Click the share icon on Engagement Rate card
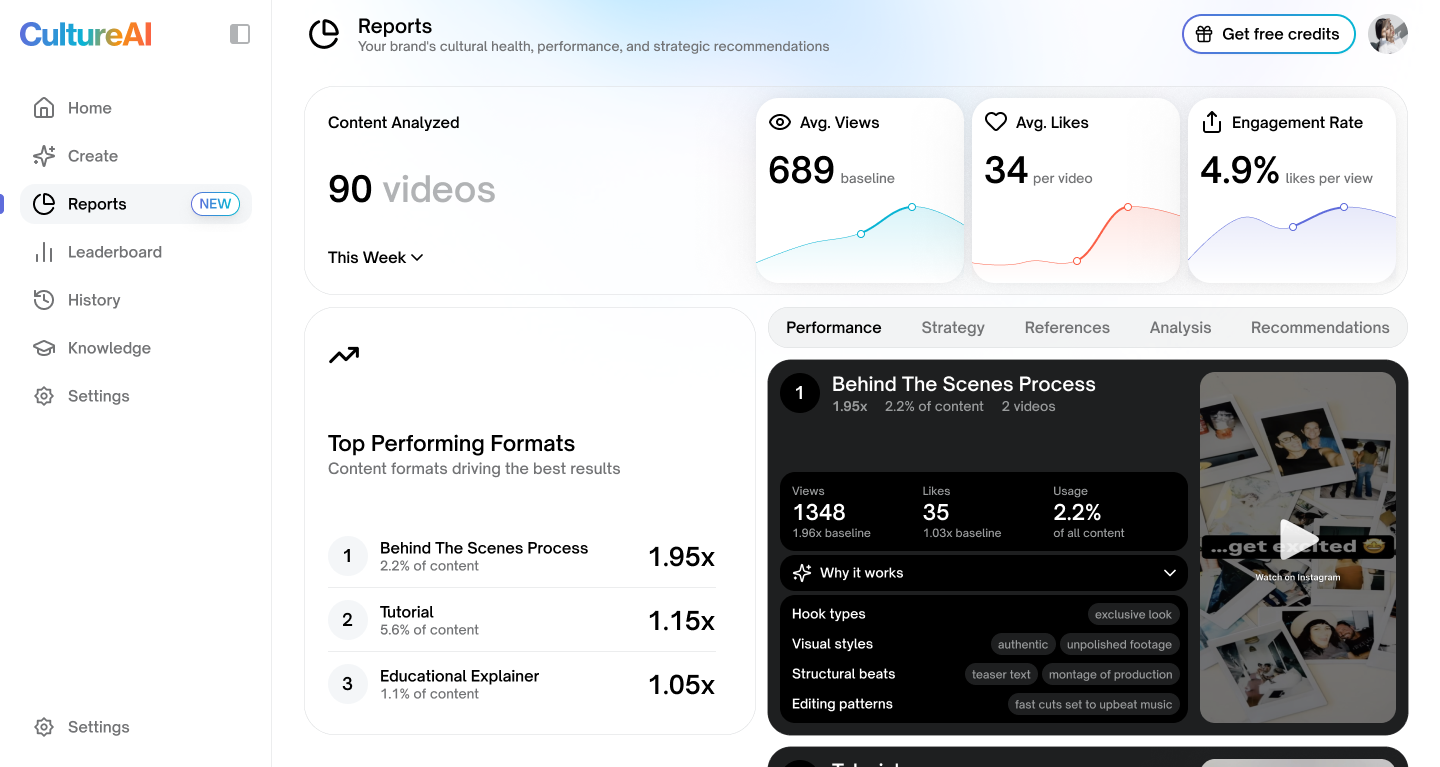Screen dimensions: 1440x767 point(1211,121)
